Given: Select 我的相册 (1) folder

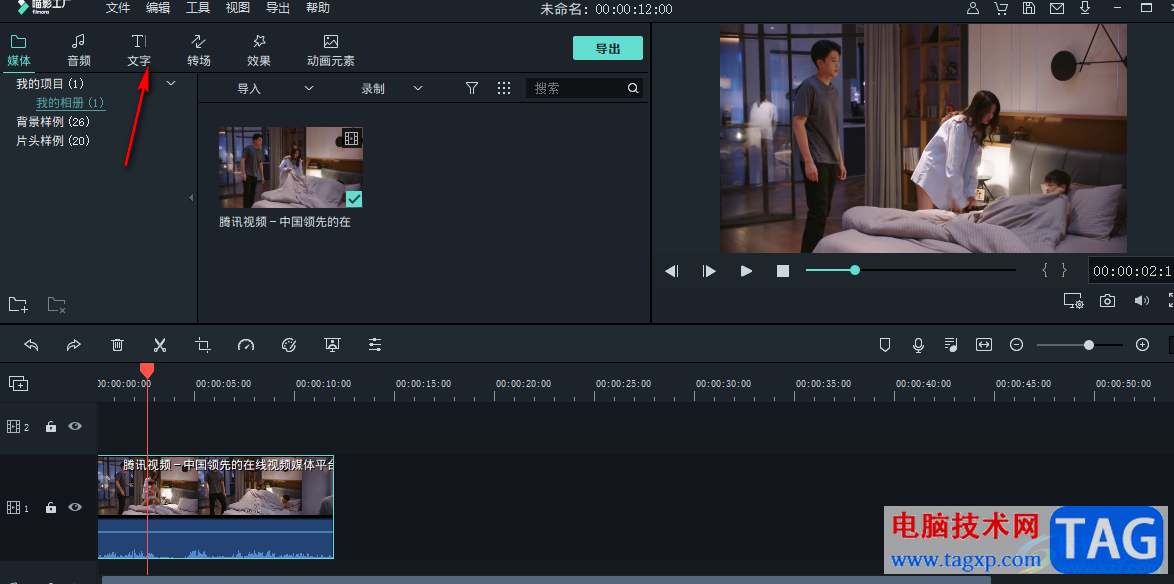Looking at the screenshot, I should [70, 103].
